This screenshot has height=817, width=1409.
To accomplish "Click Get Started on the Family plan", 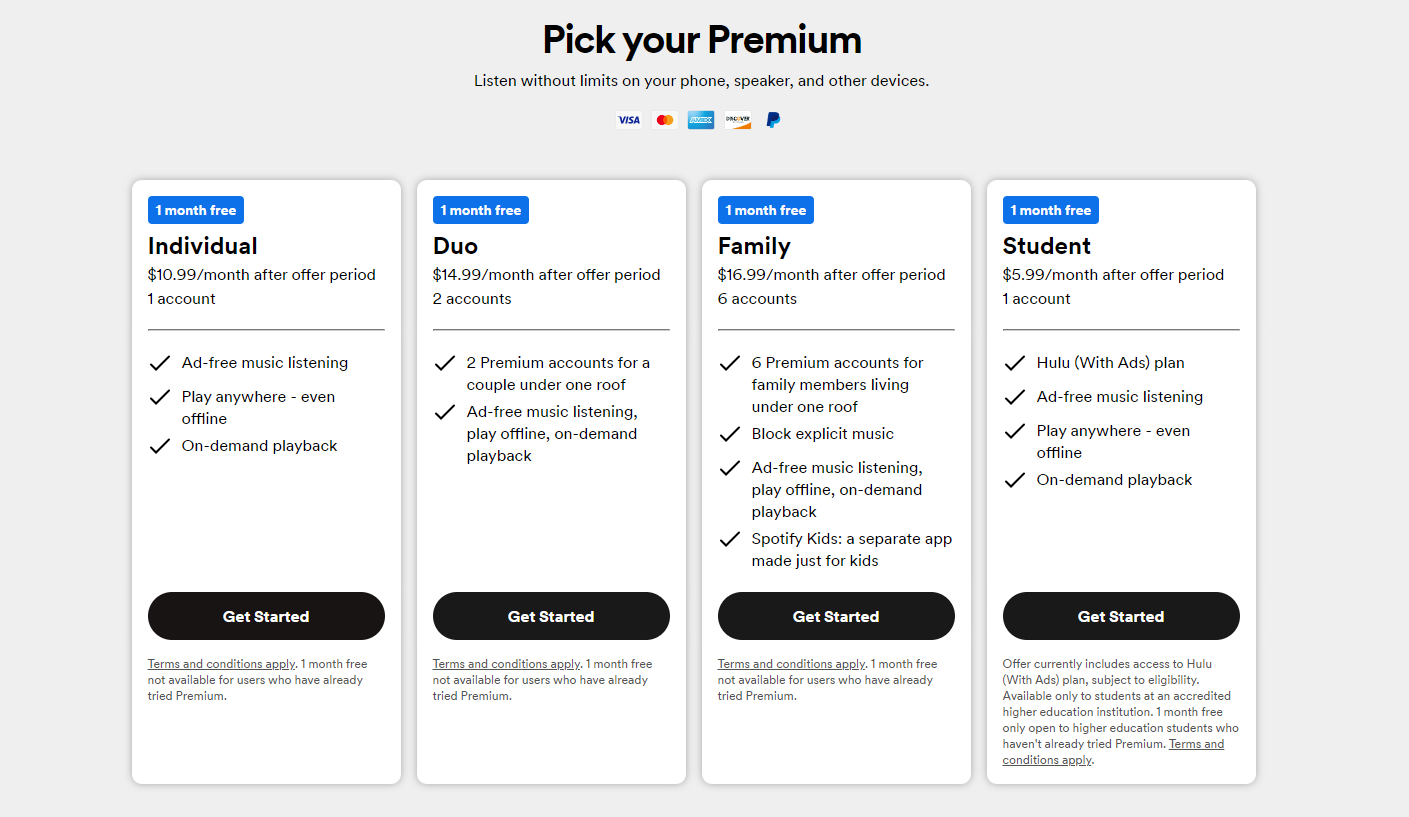I will coord(836,616).
